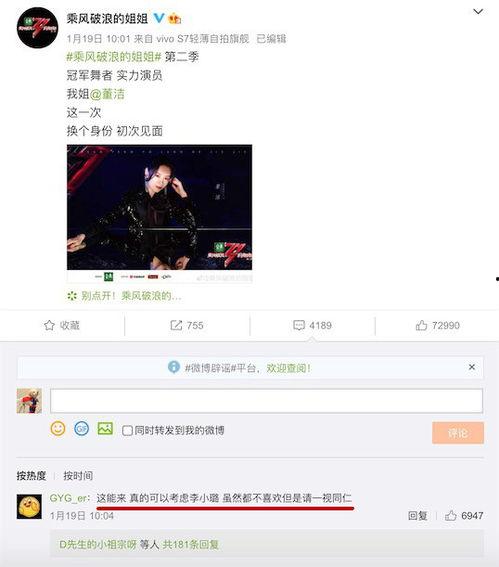This screenshot has height=567, width=499.
Task: Open the emoji picker smiley icon
Action: tap(58, 429)
